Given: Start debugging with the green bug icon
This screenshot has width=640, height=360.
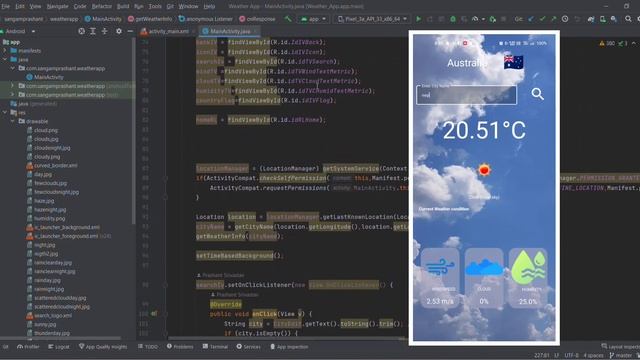Looking at the screenshot, I should coord(453,19).
